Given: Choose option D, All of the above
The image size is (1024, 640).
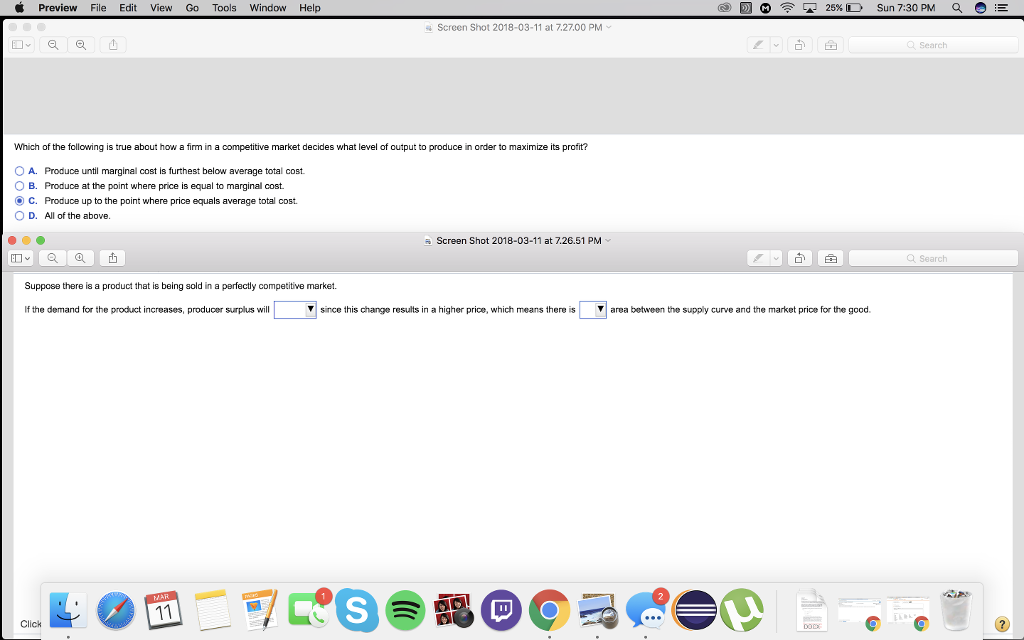Looking at the screenshot, I should pyautogui.click(x=18, y=216).
